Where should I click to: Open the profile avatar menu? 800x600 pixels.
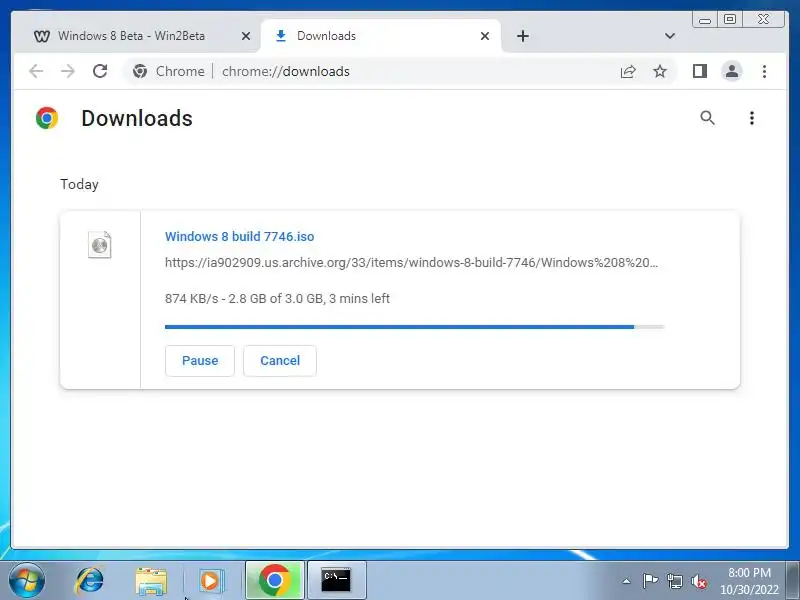point(732,71)
